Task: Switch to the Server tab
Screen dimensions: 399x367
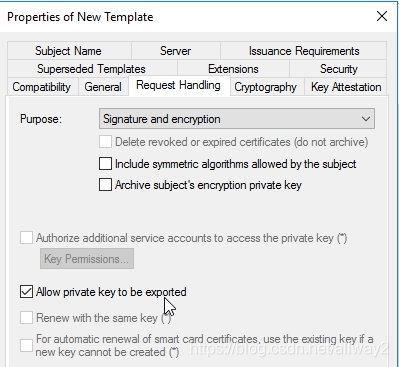Action: pos(176,51)
